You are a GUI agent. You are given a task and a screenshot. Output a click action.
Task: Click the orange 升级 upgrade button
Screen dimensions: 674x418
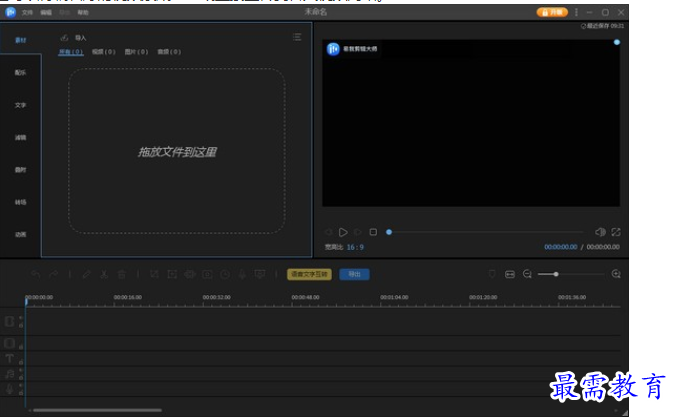(552, 12)
